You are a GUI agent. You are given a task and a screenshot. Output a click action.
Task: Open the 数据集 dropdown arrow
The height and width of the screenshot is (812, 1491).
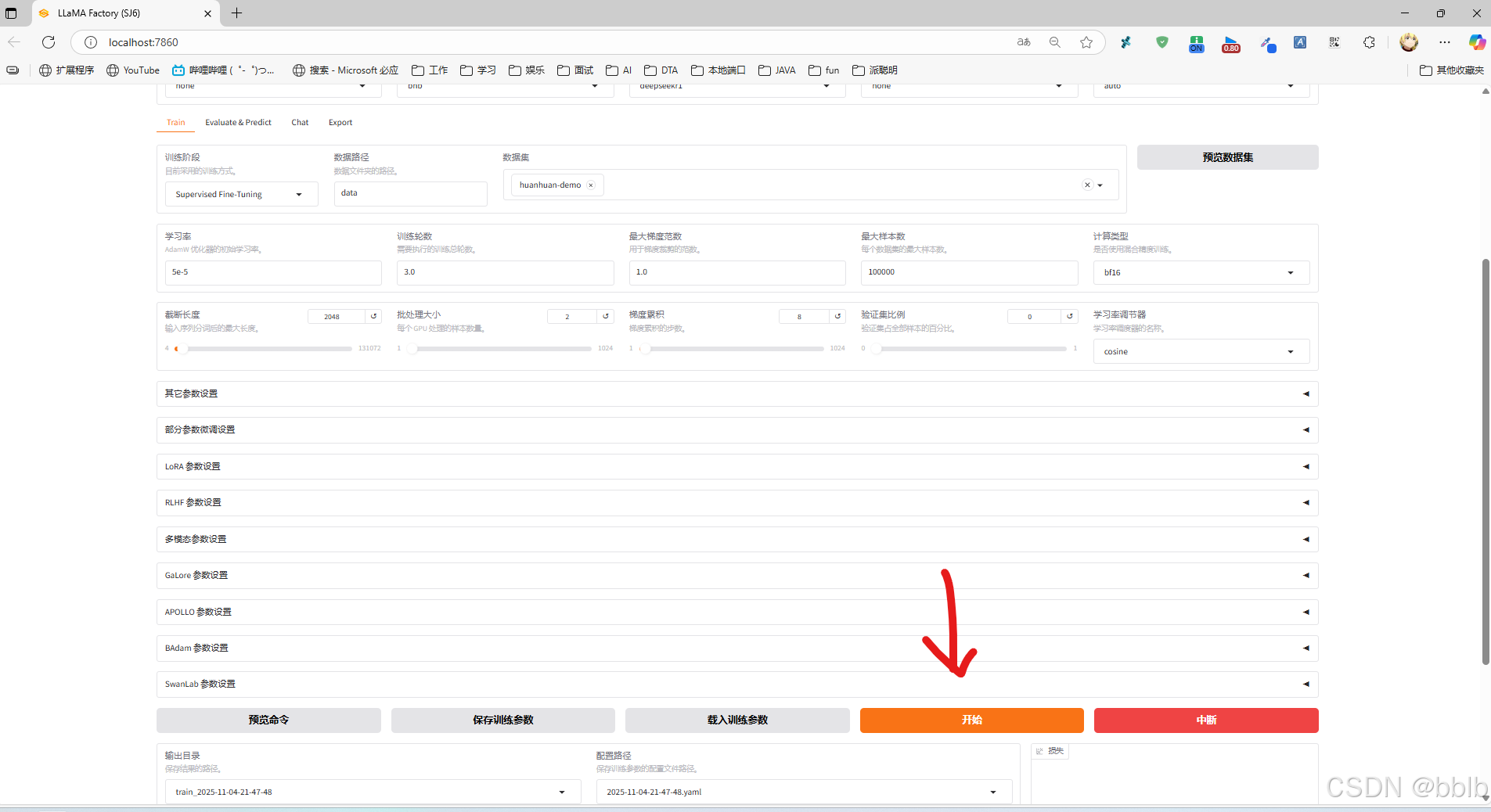[1100, 185]
